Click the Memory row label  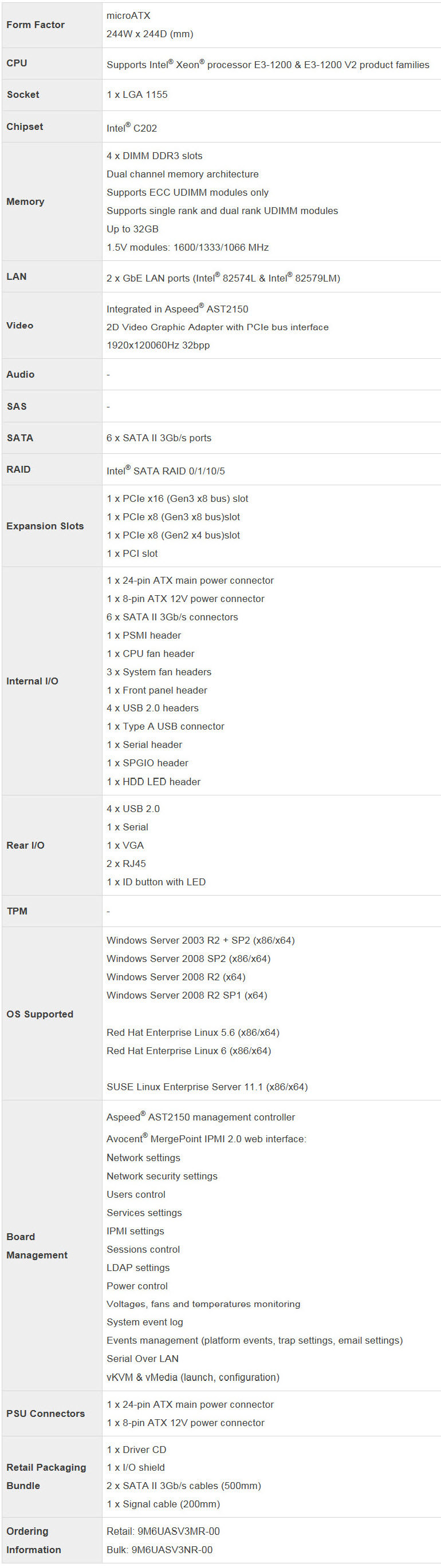click(25, 201)
